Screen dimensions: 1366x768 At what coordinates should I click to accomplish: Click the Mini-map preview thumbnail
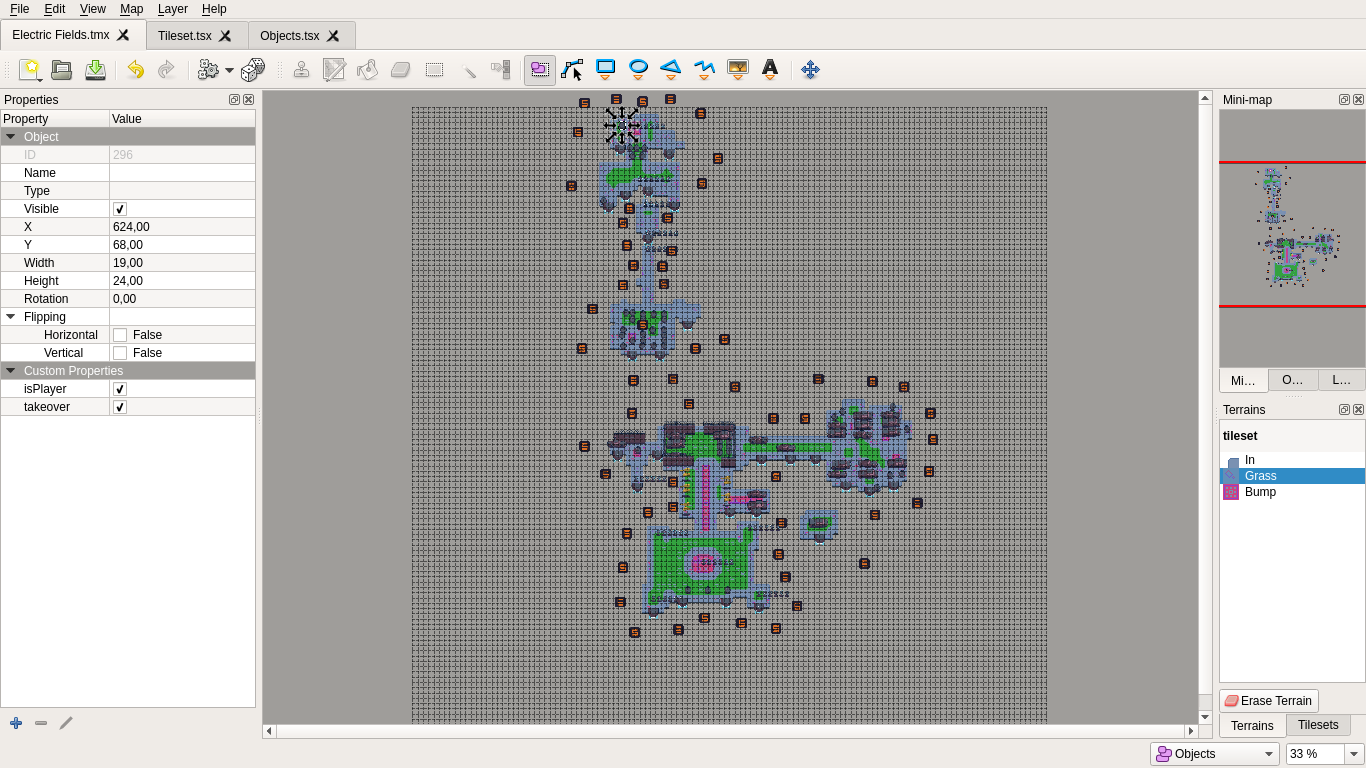(1292, 238)
